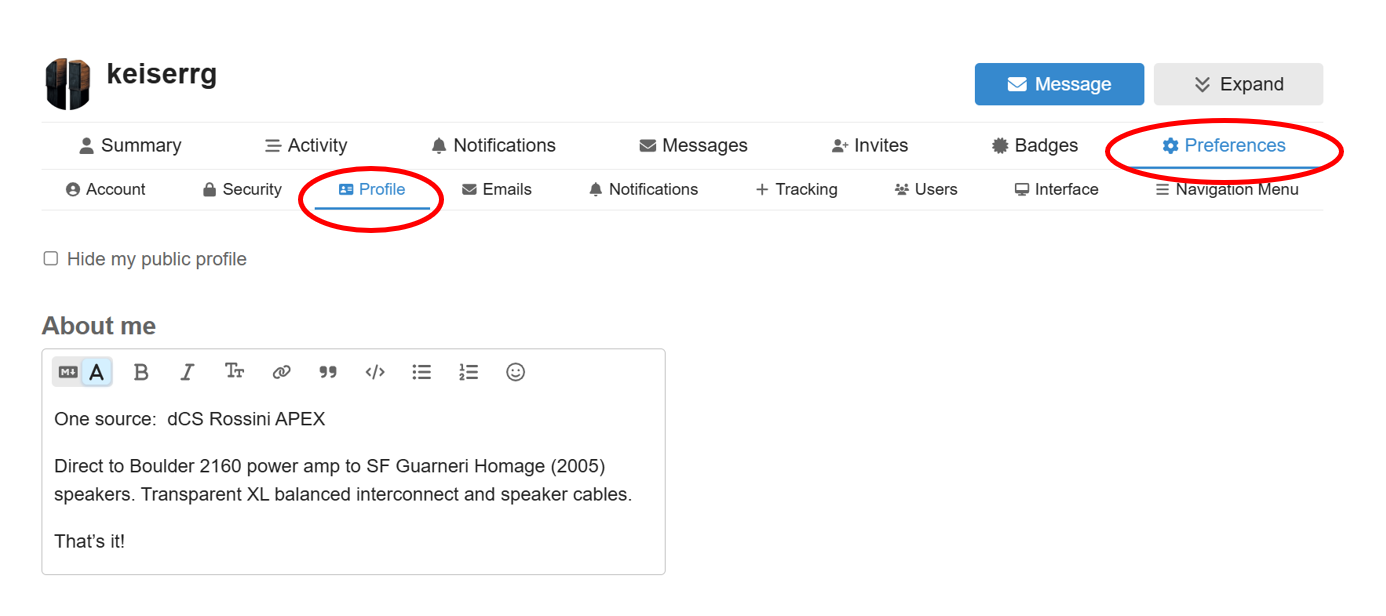Switch editor to rich text mode
The width and height of the screenshot is (1386, 616).
97,372
